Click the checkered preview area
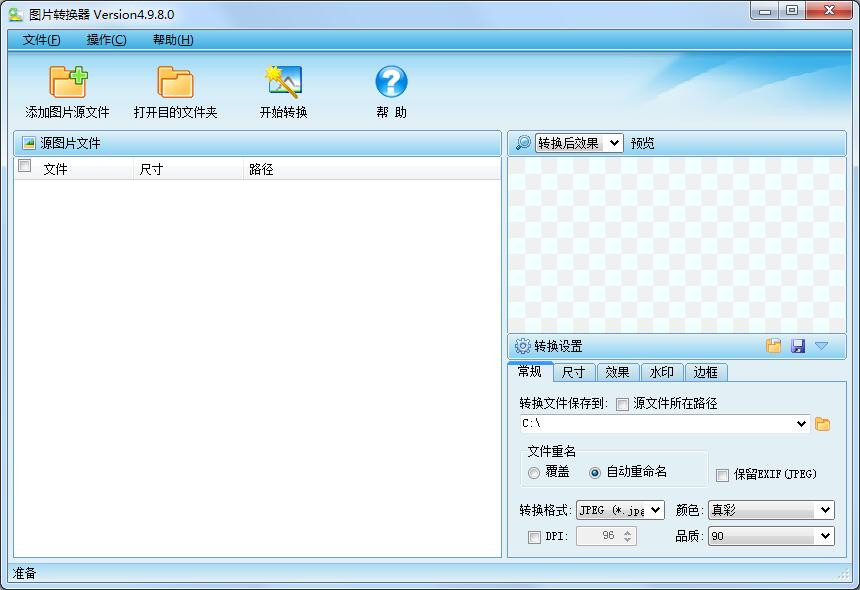This screenshot has width=860, height=590. [677, 245]
